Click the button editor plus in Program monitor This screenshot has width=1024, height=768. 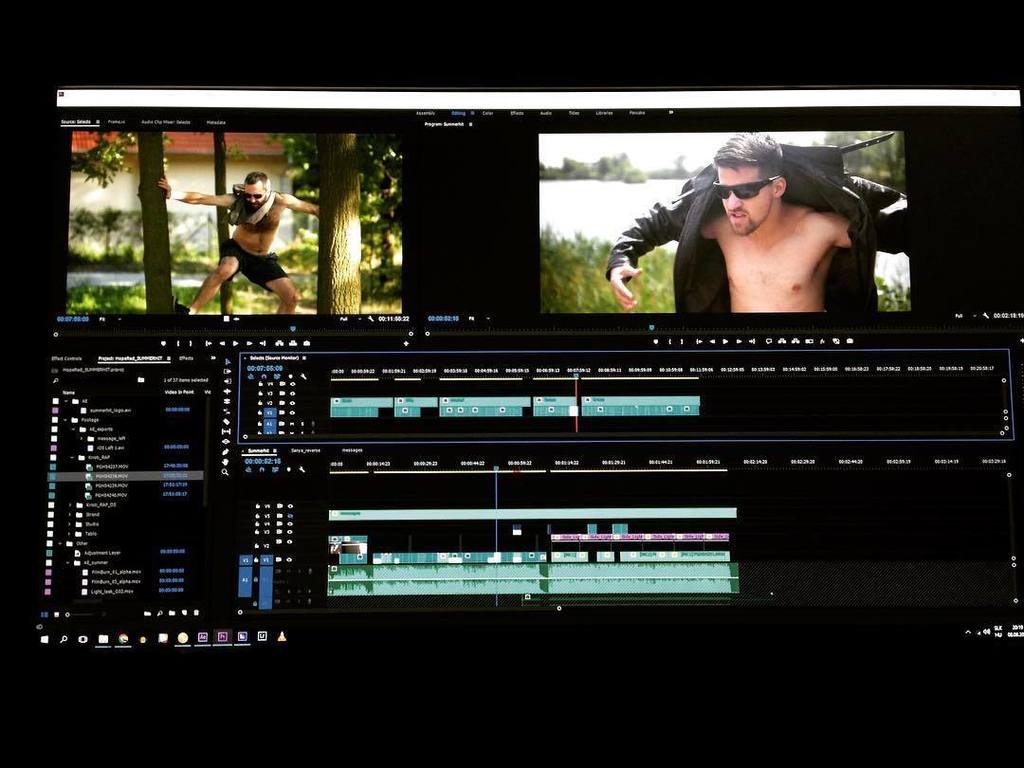point(1022,341)
